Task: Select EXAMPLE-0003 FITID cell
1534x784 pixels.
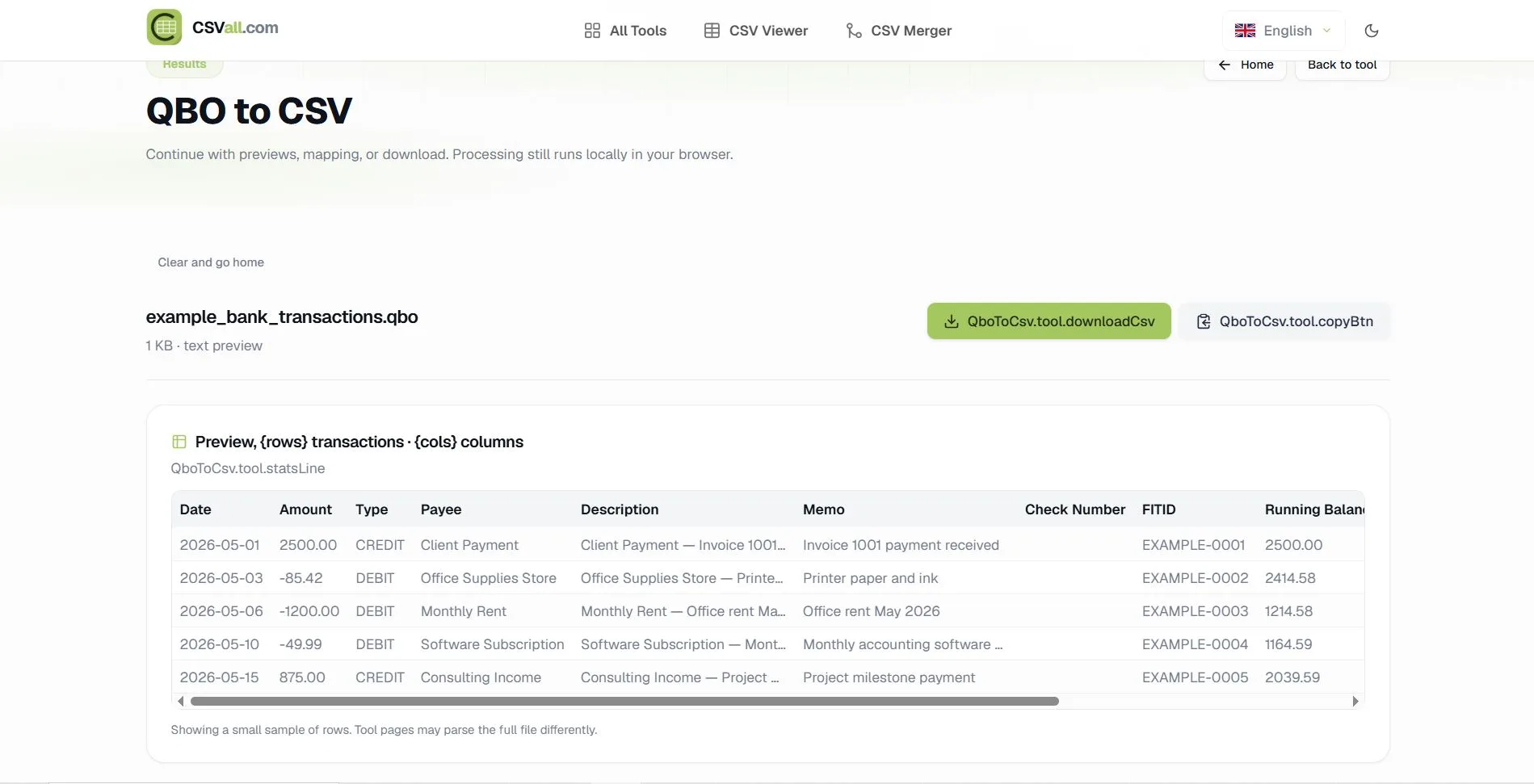Action: (1195, 611)
